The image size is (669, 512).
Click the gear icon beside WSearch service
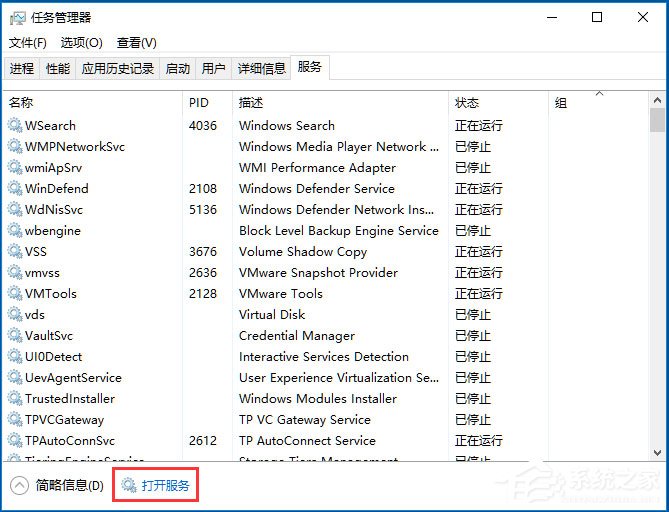click(15, 126)
